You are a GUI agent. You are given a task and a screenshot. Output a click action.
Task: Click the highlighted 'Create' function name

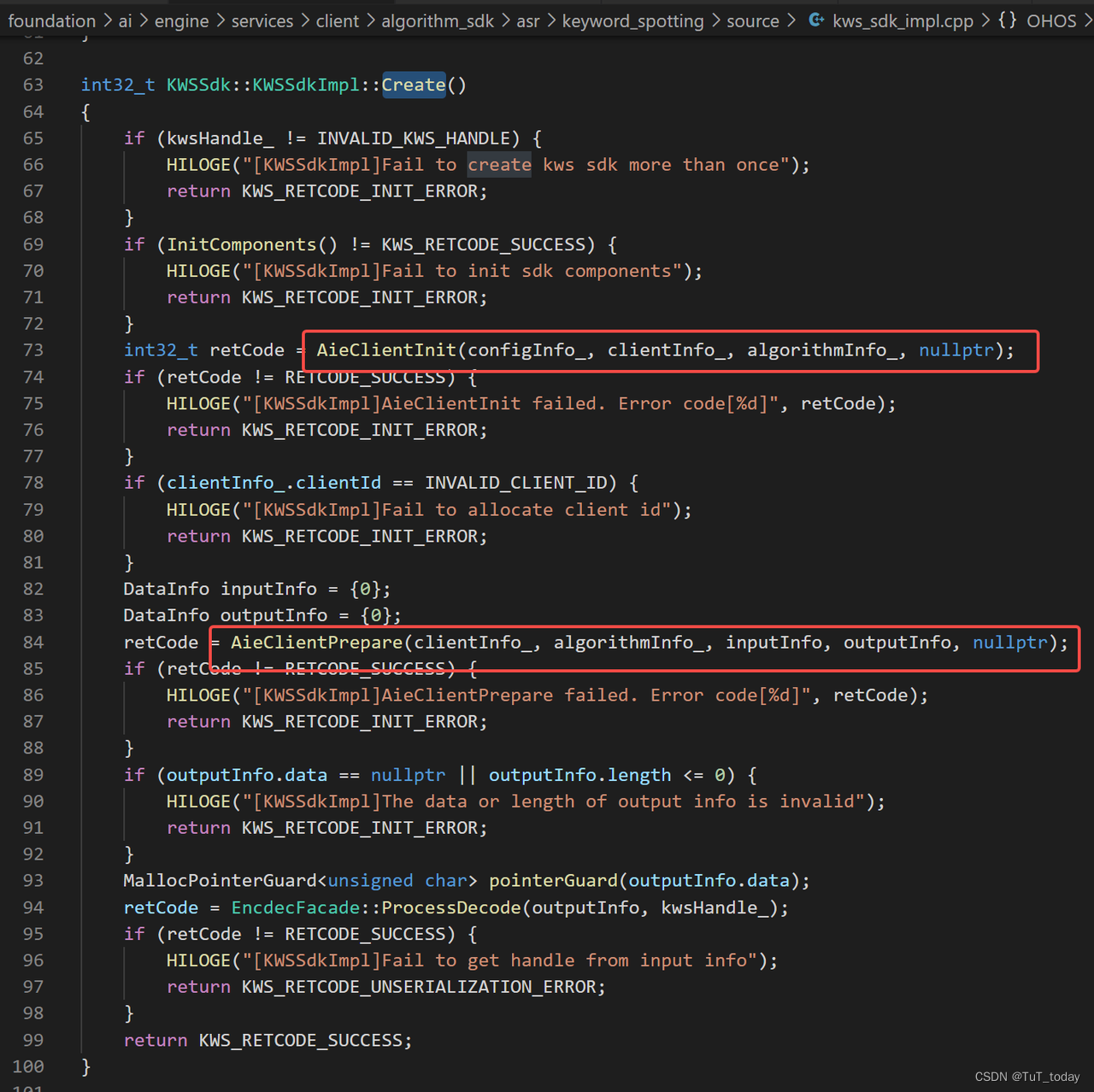point(414,85)
